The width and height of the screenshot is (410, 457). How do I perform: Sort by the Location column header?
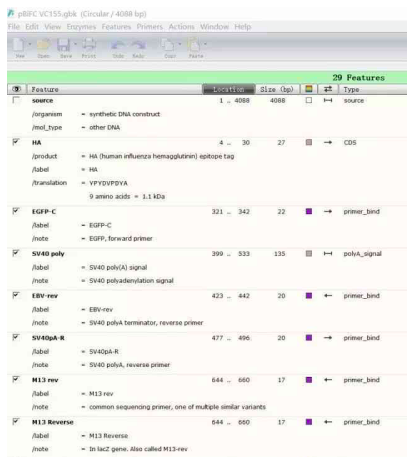point(229,89)
